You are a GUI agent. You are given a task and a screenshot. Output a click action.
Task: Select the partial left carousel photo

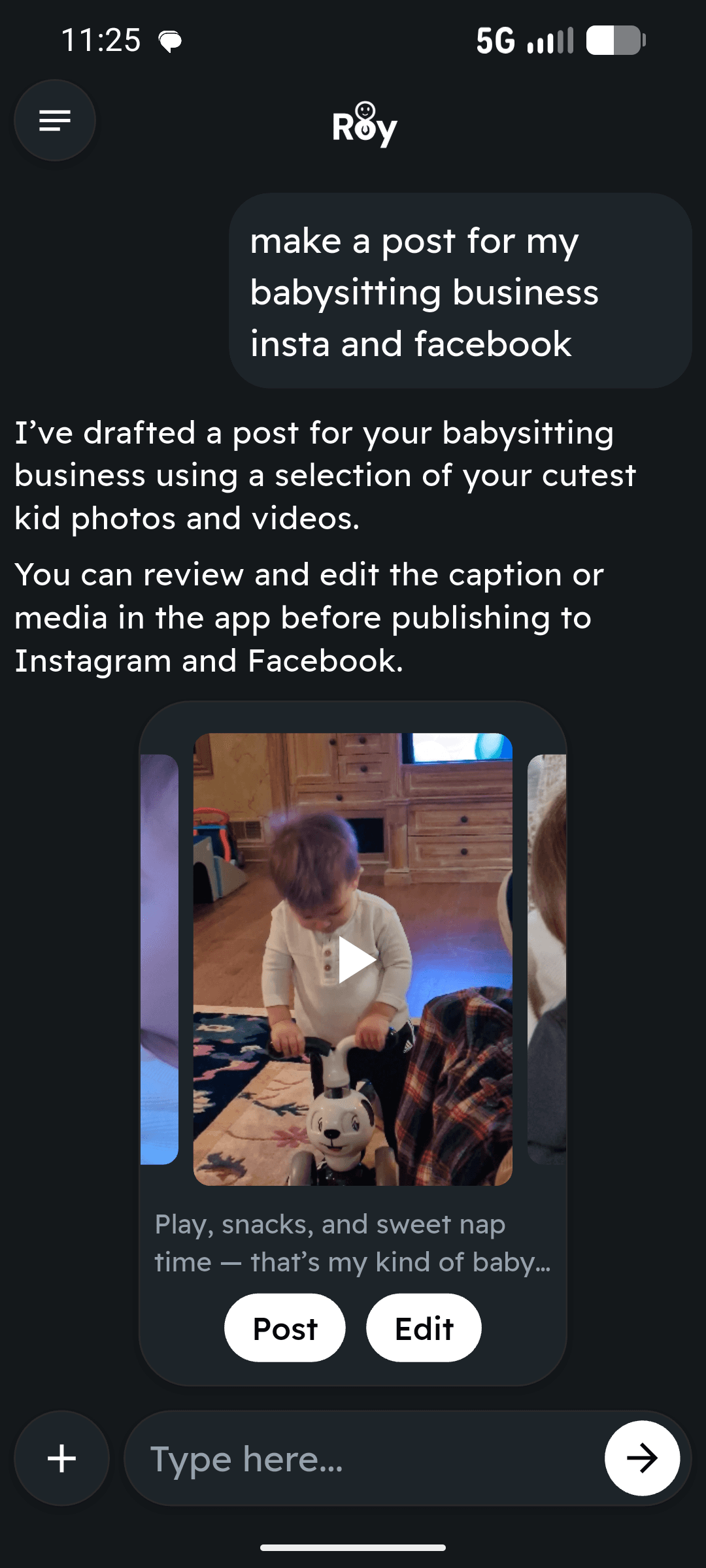click(x=160, y=959)
